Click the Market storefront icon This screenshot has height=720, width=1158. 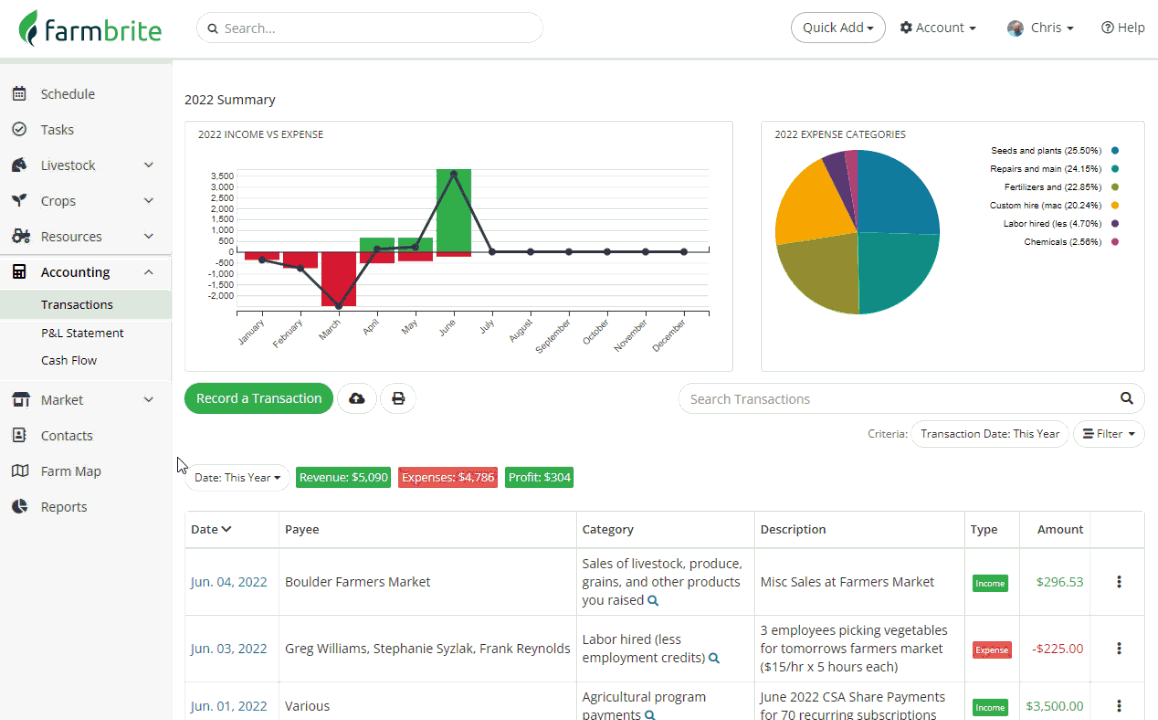tap(21, 400)
